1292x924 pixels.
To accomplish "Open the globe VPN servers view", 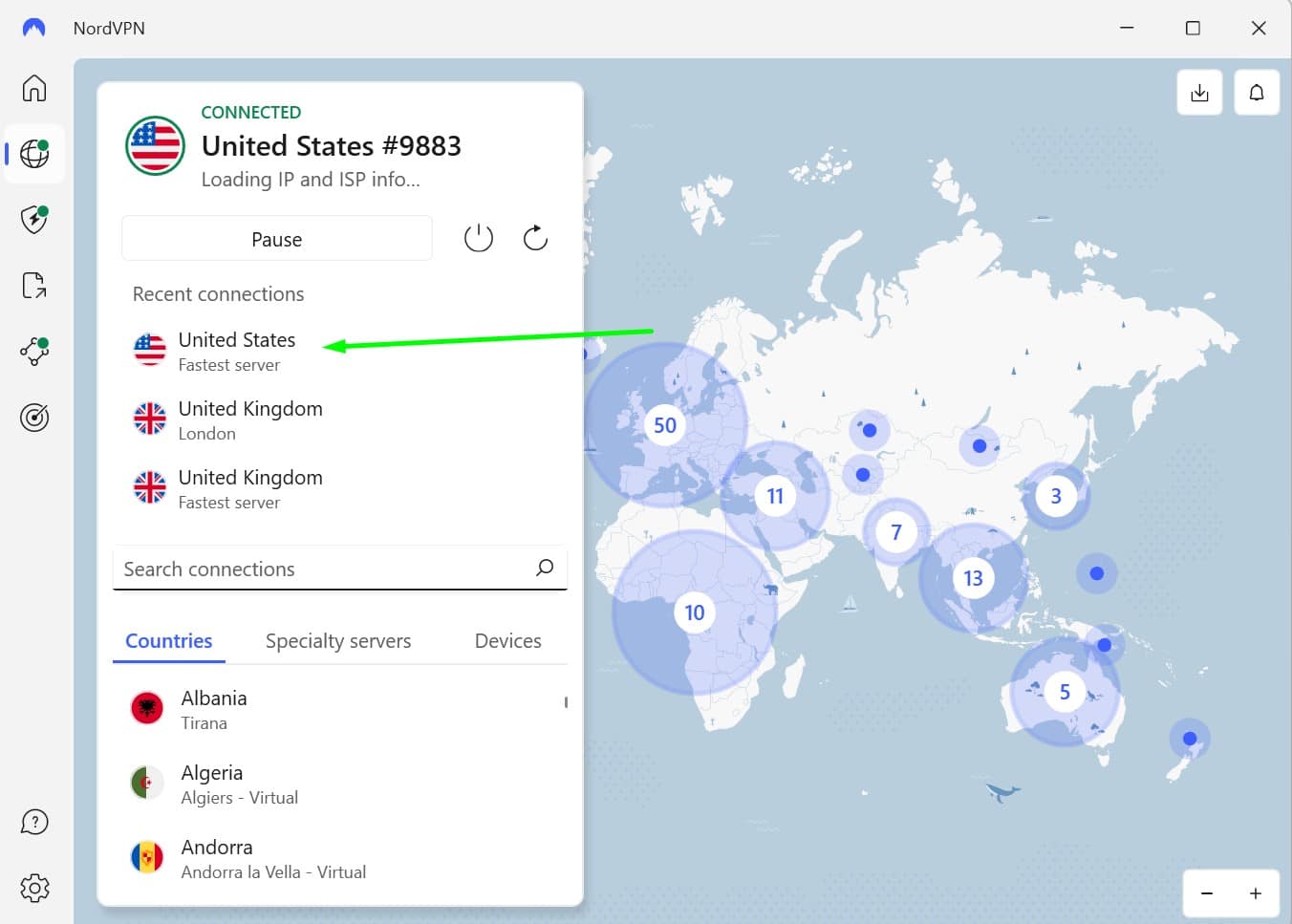I will click(34, 154).
